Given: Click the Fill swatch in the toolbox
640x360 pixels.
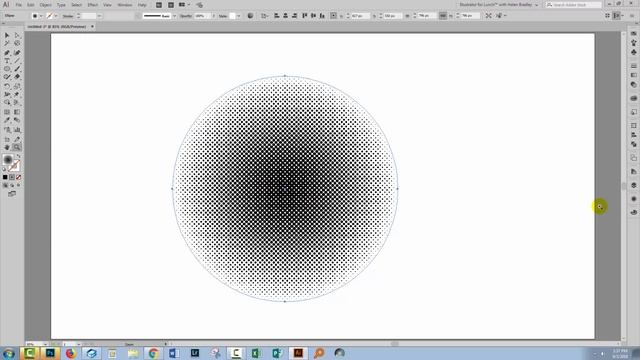Looking at the screenshot, I should [x=8, y=160].
